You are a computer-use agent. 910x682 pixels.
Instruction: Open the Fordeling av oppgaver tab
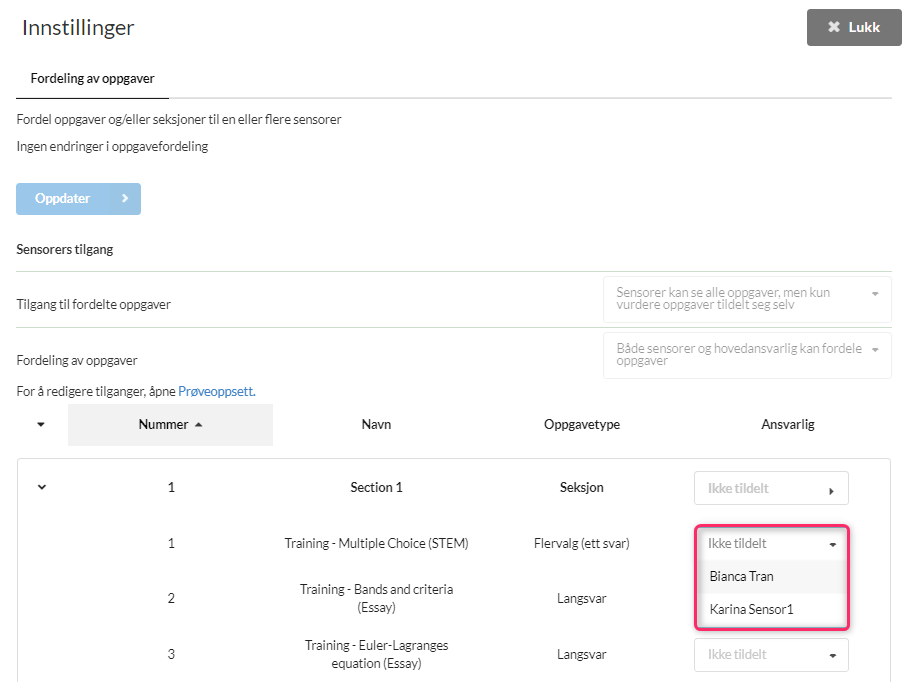92,78
